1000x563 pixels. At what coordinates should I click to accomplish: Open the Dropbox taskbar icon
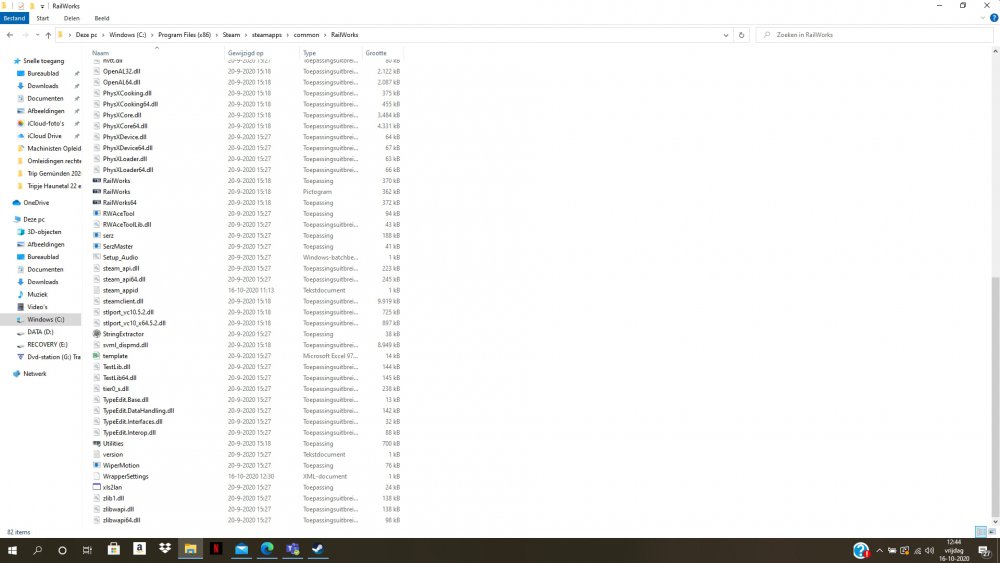tap(164, 550)
